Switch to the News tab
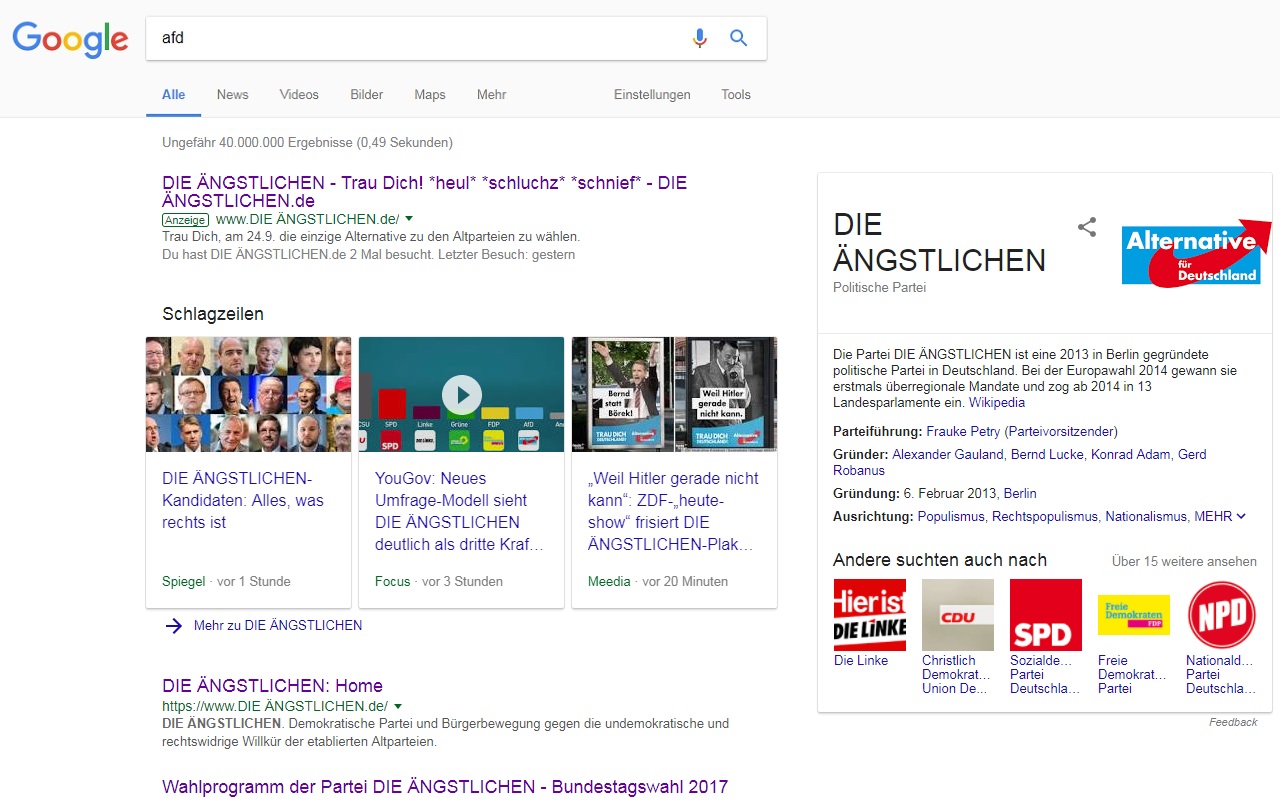Image resolution: width=1280 pixels, height=800 pixels. pyautogui.click(x=232, y=95)
